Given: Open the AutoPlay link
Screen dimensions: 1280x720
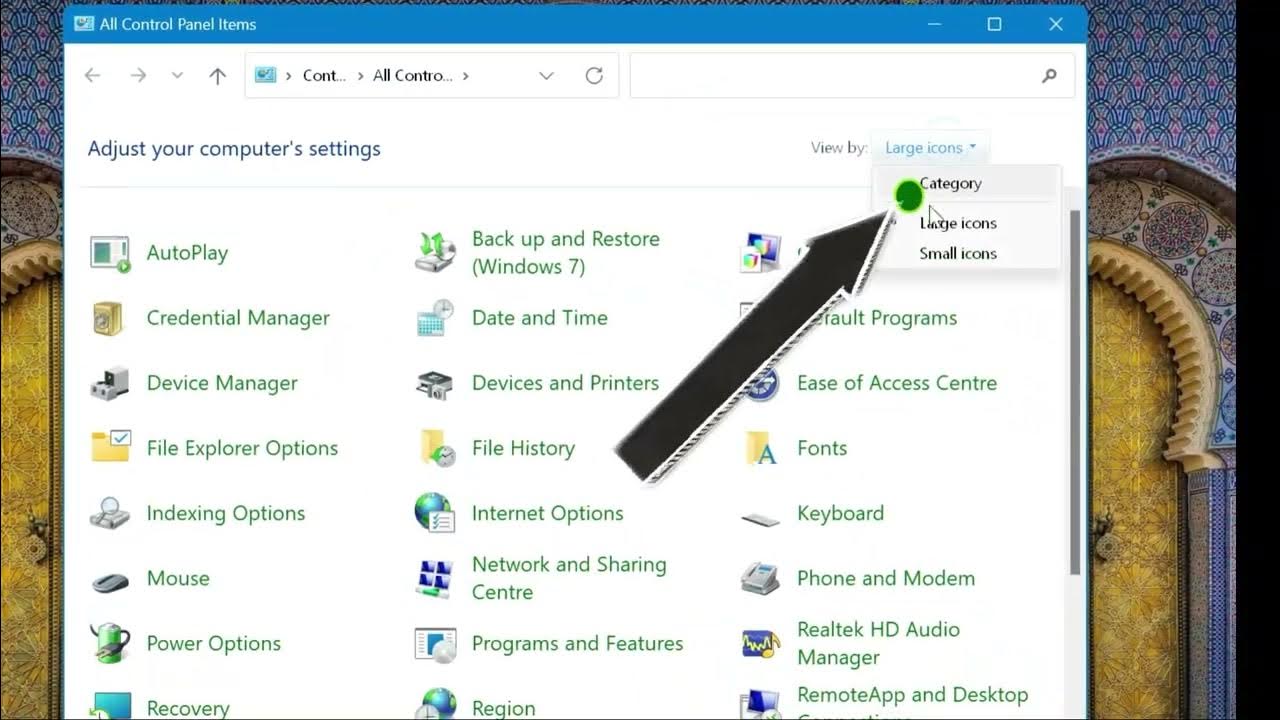Looking at the screenshot, I should click(187, 253).
